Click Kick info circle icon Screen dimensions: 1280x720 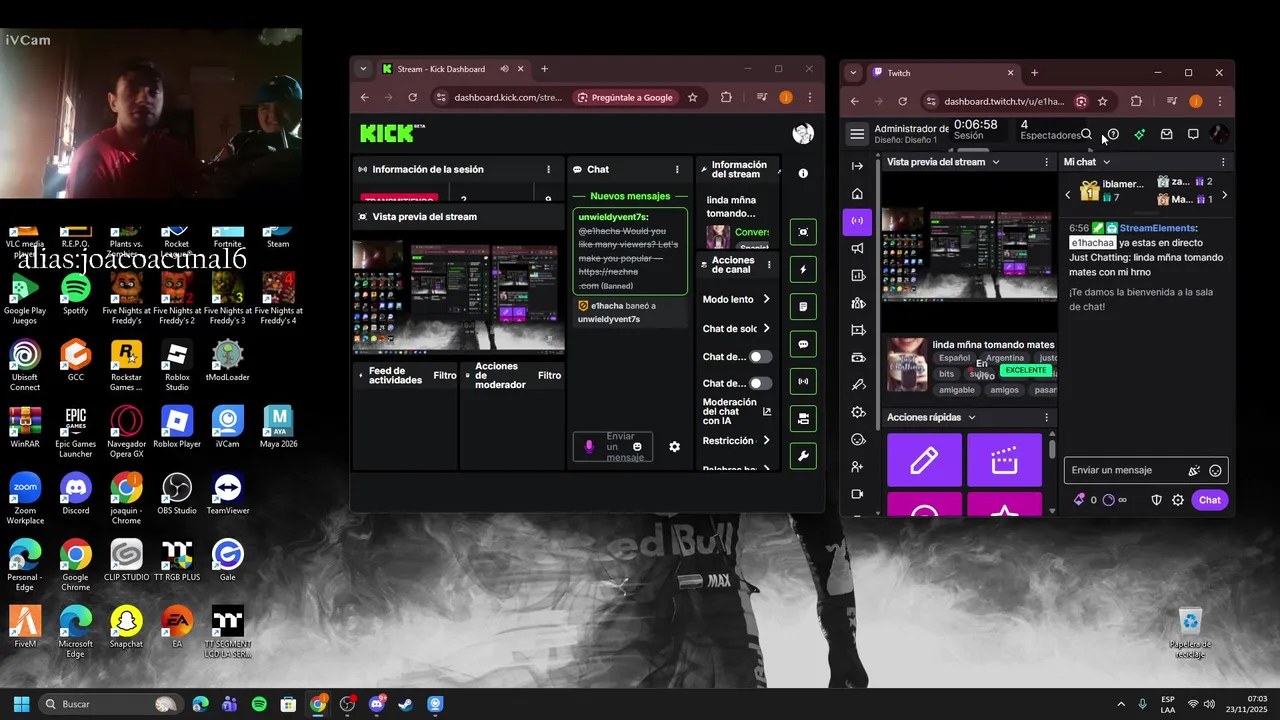(x=803, y=173)
